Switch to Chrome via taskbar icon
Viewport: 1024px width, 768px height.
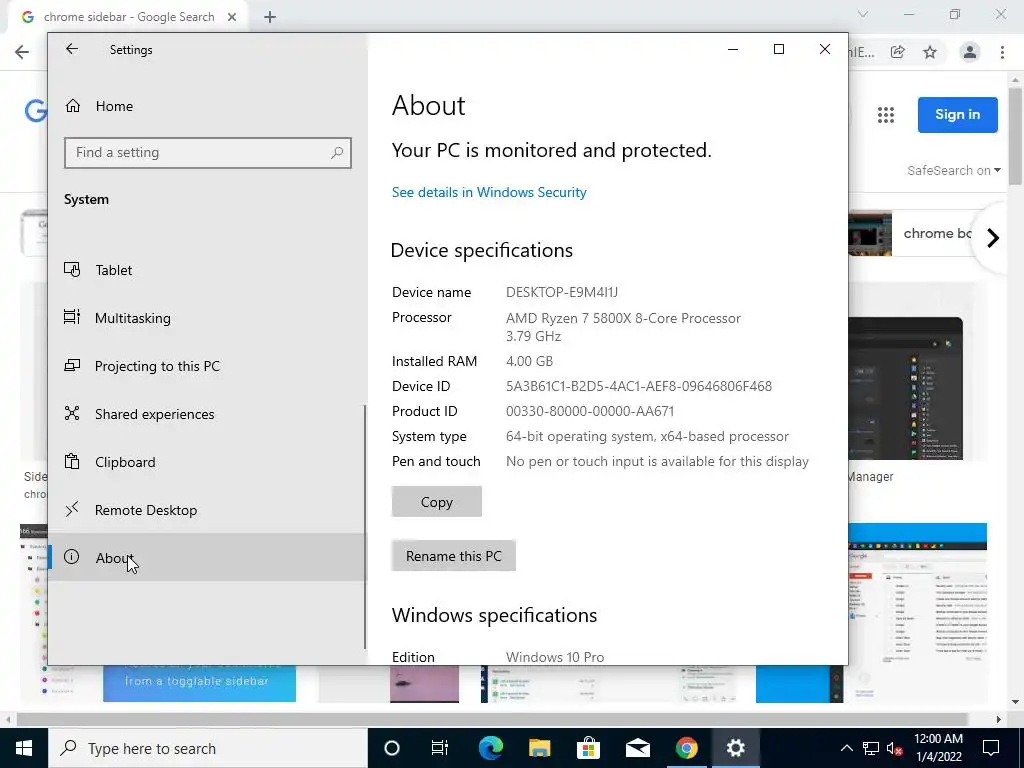(x=686, y=748)
